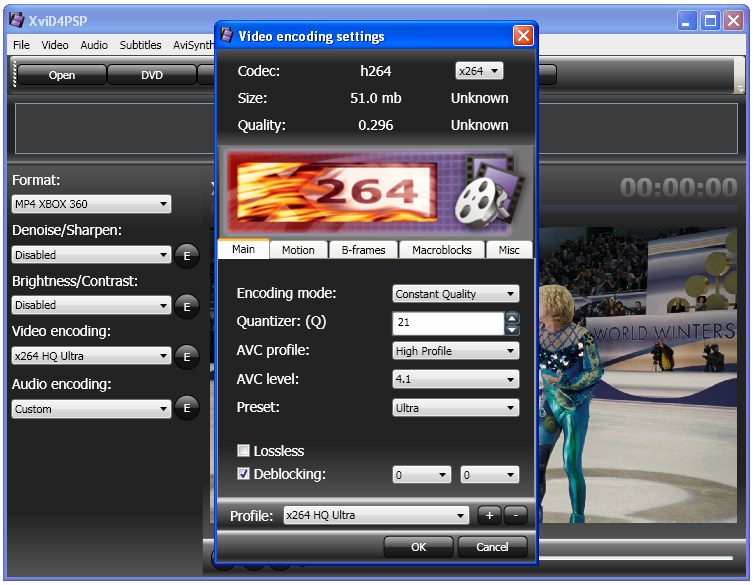
Task: Open second Deblocking value dropdown
Action: [490, 475]
